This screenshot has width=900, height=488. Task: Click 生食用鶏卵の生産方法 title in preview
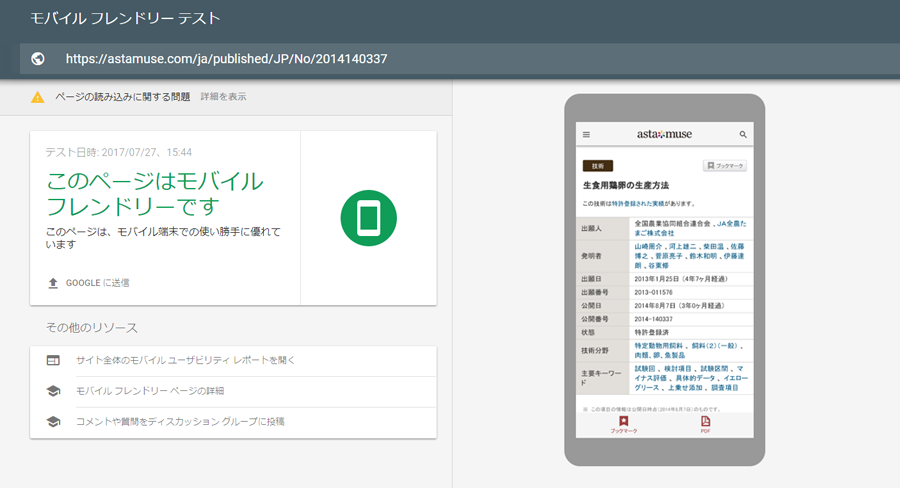coord(626,185)
